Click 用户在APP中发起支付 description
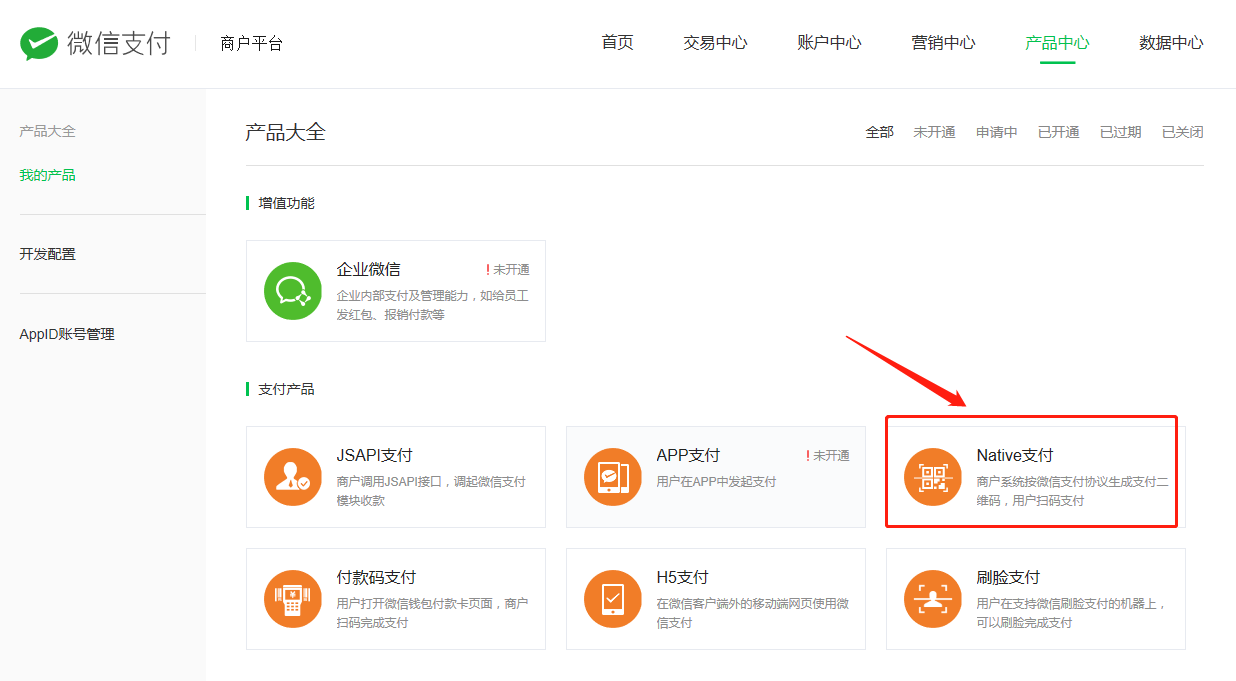The image size is (1236, 681). click(x=717, y=482)
